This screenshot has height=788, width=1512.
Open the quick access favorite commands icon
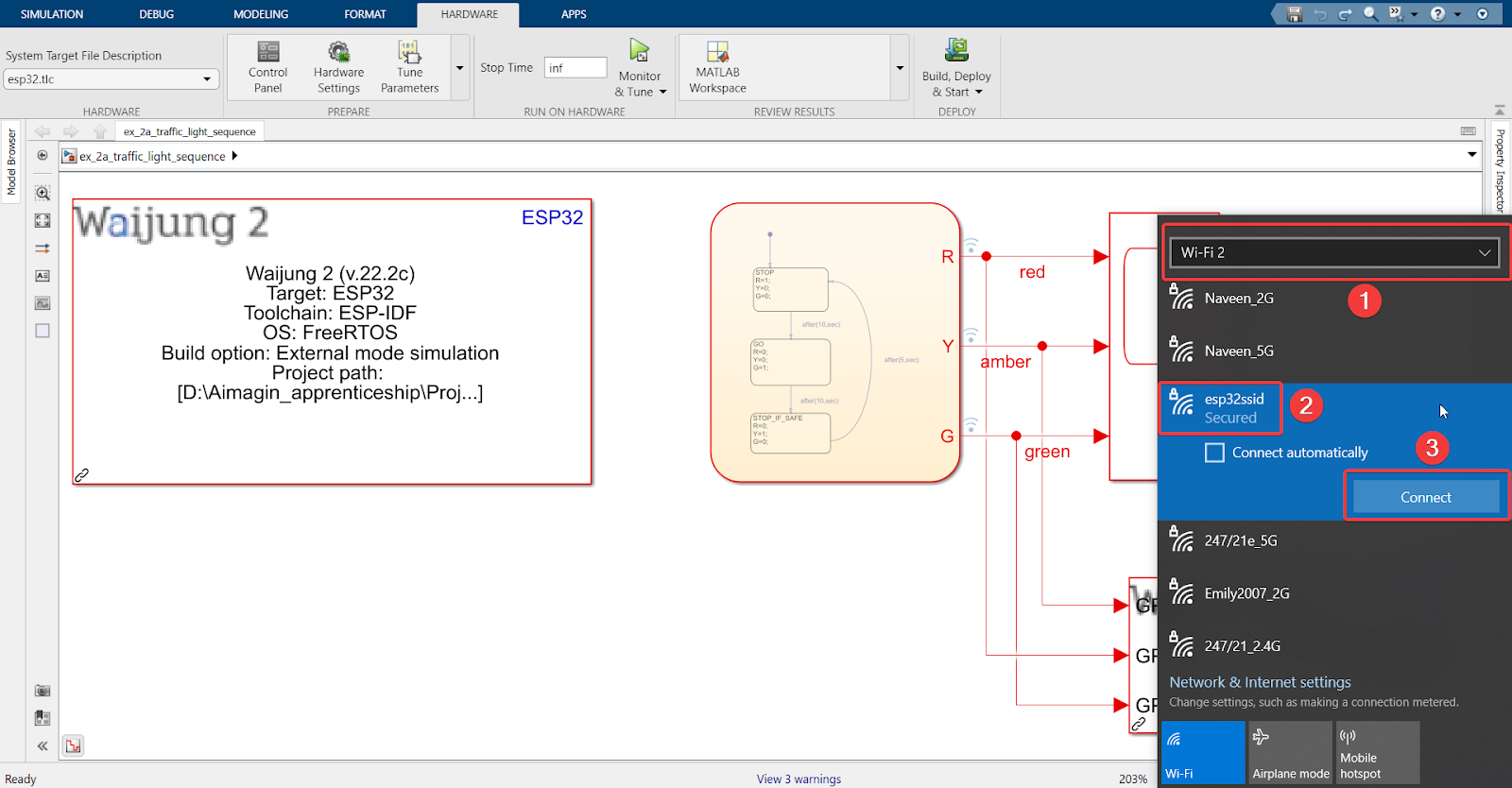[1396, 14]
